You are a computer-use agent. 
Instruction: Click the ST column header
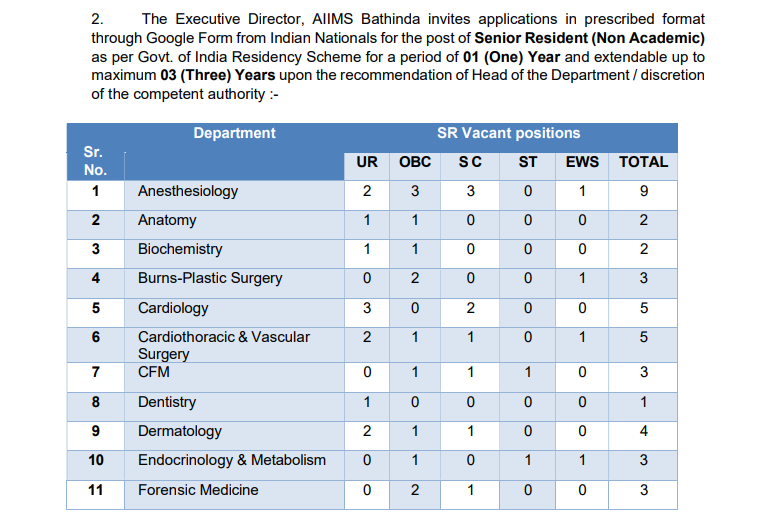coord(528,162)
